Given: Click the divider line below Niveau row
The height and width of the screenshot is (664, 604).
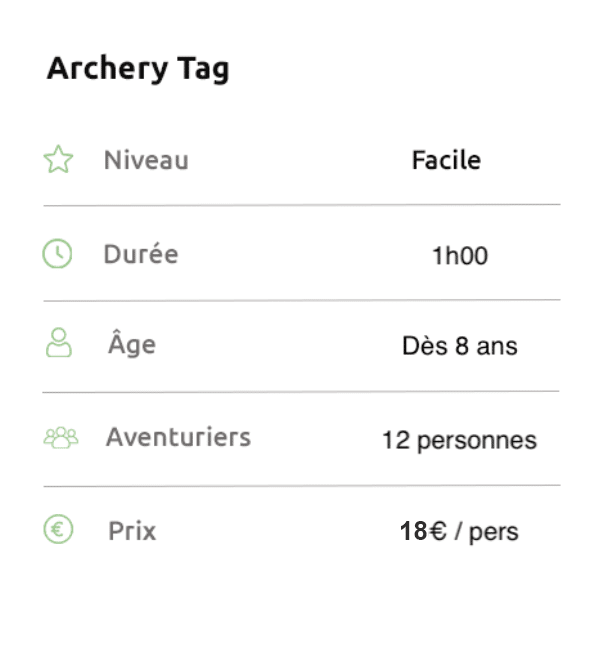Looking at the screenshot, I should 302,205.
